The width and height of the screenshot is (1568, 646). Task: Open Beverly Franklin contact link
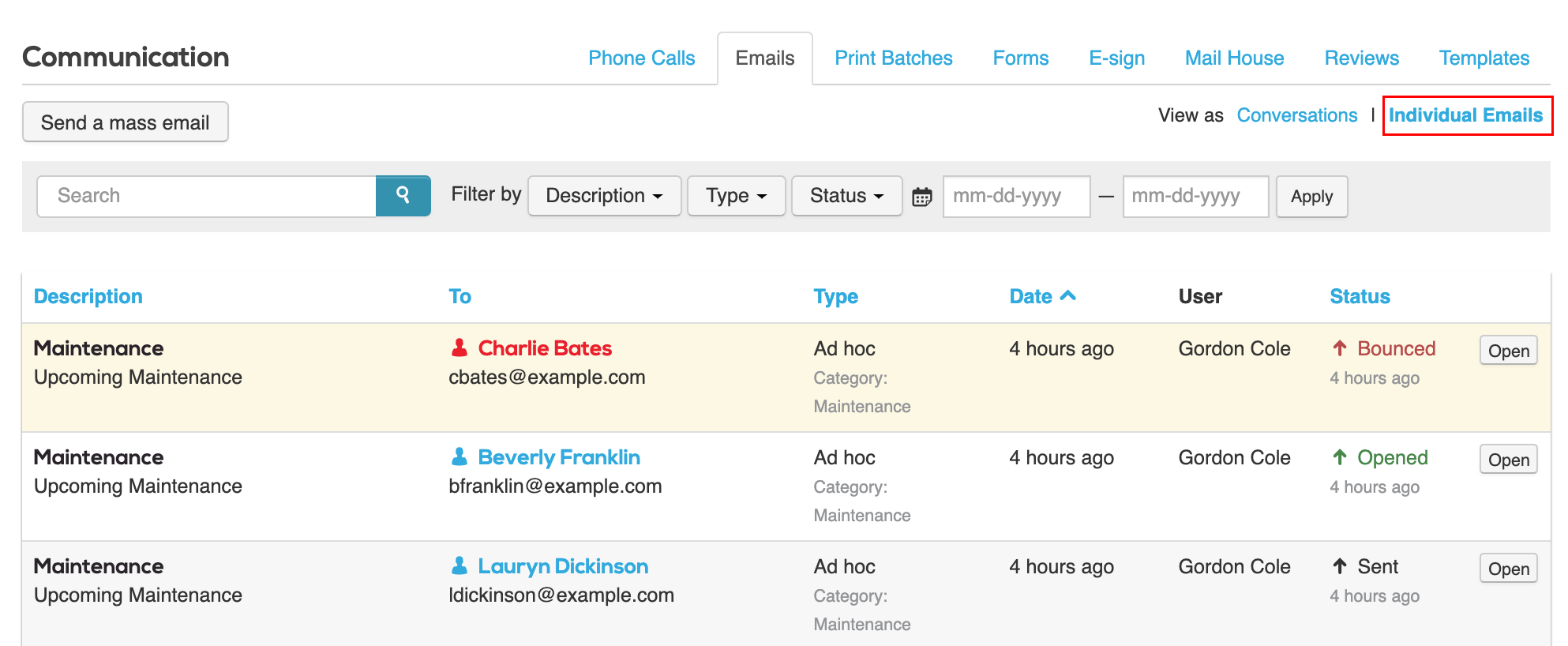559,456
